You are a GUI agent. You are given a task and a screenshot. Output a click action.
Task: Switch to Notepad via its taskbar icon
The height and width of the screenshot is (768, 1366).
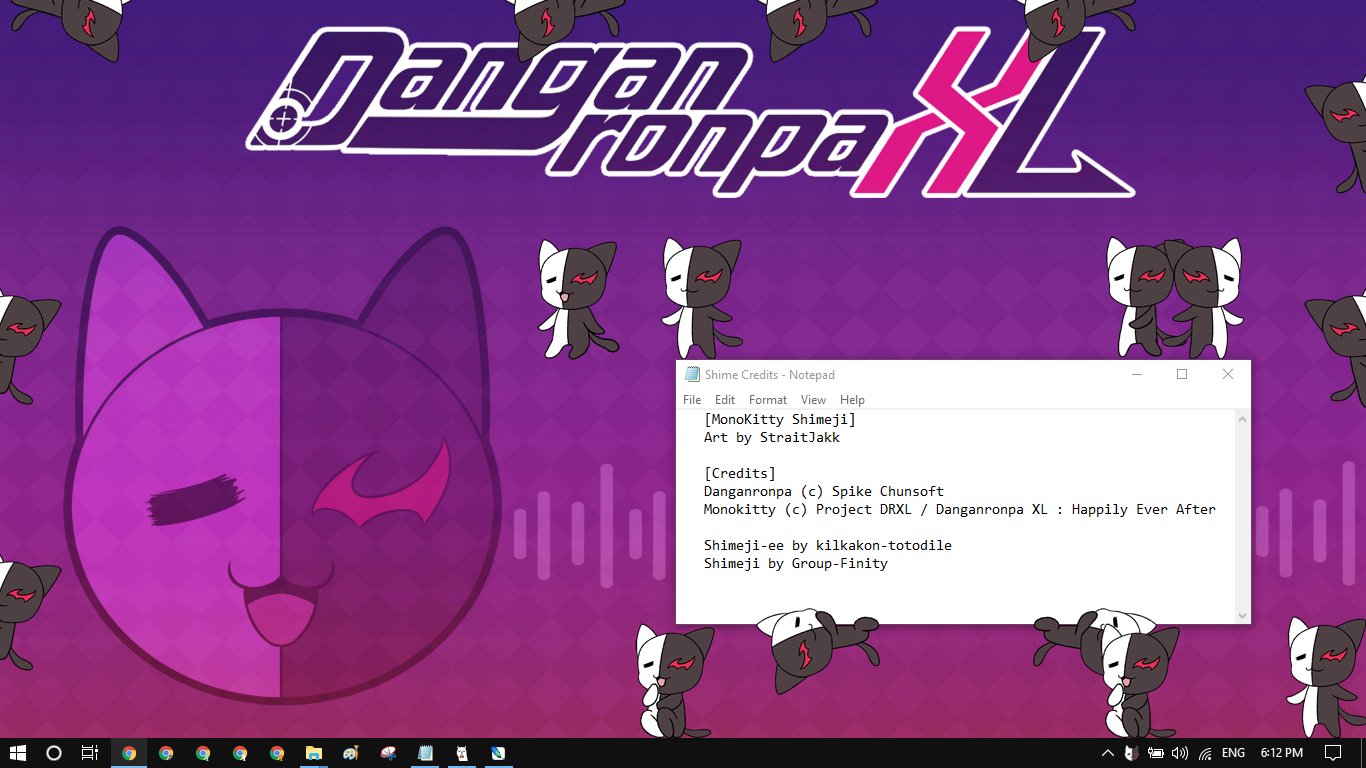coord(425,753)
